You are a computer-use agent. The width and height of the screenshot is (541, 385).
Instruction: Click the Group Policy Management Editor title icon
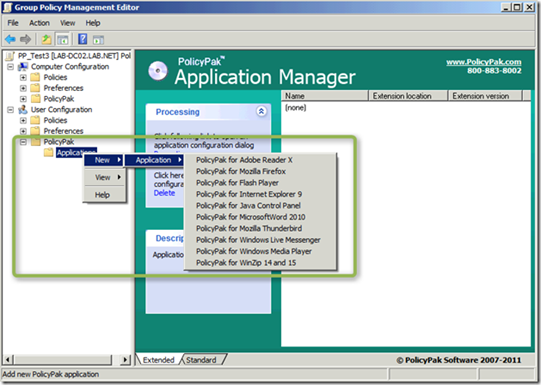coord(7,7)
